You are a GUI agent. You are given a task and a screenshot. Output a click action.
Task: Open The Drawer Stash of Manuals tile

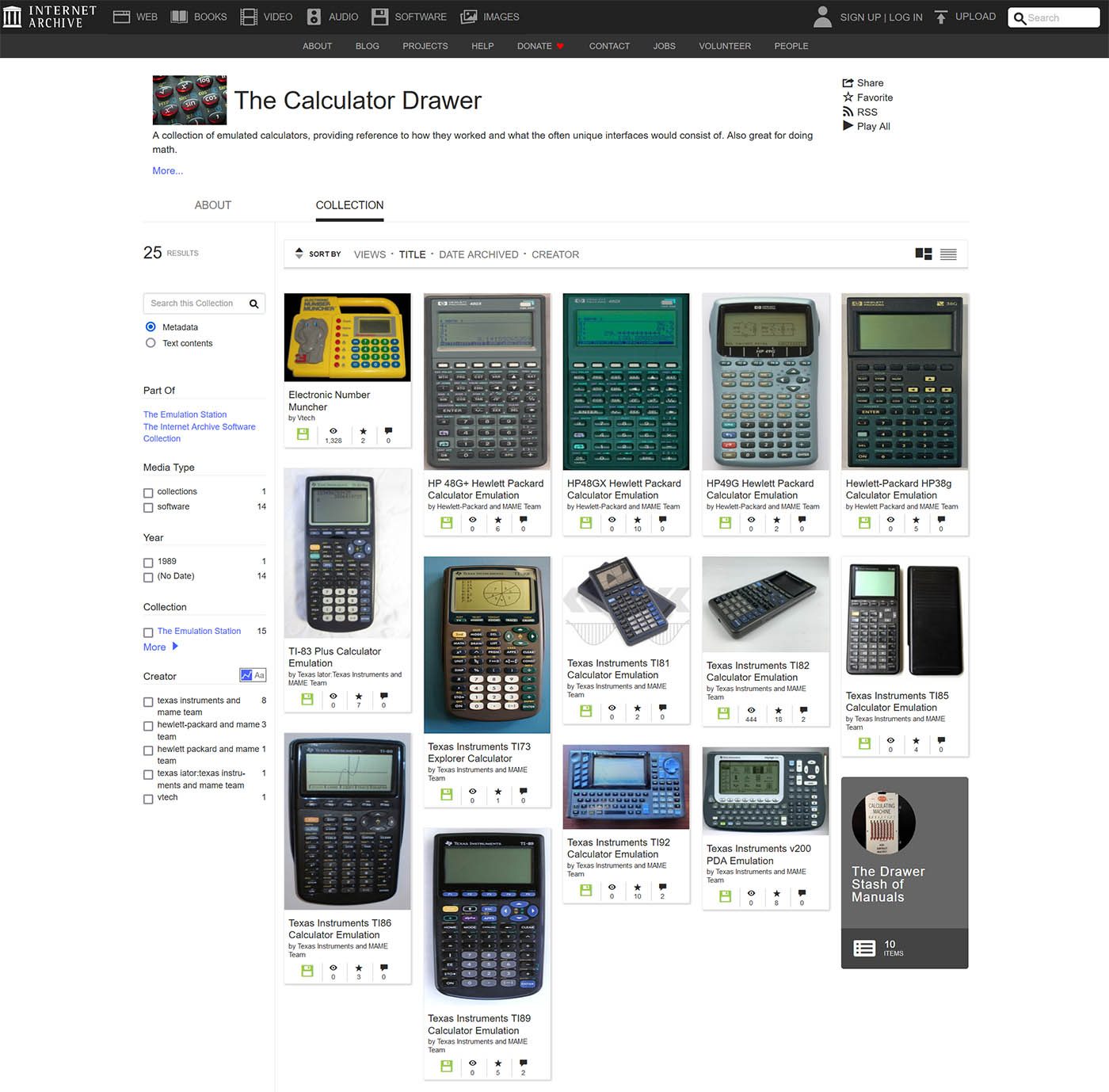(905, 872)
